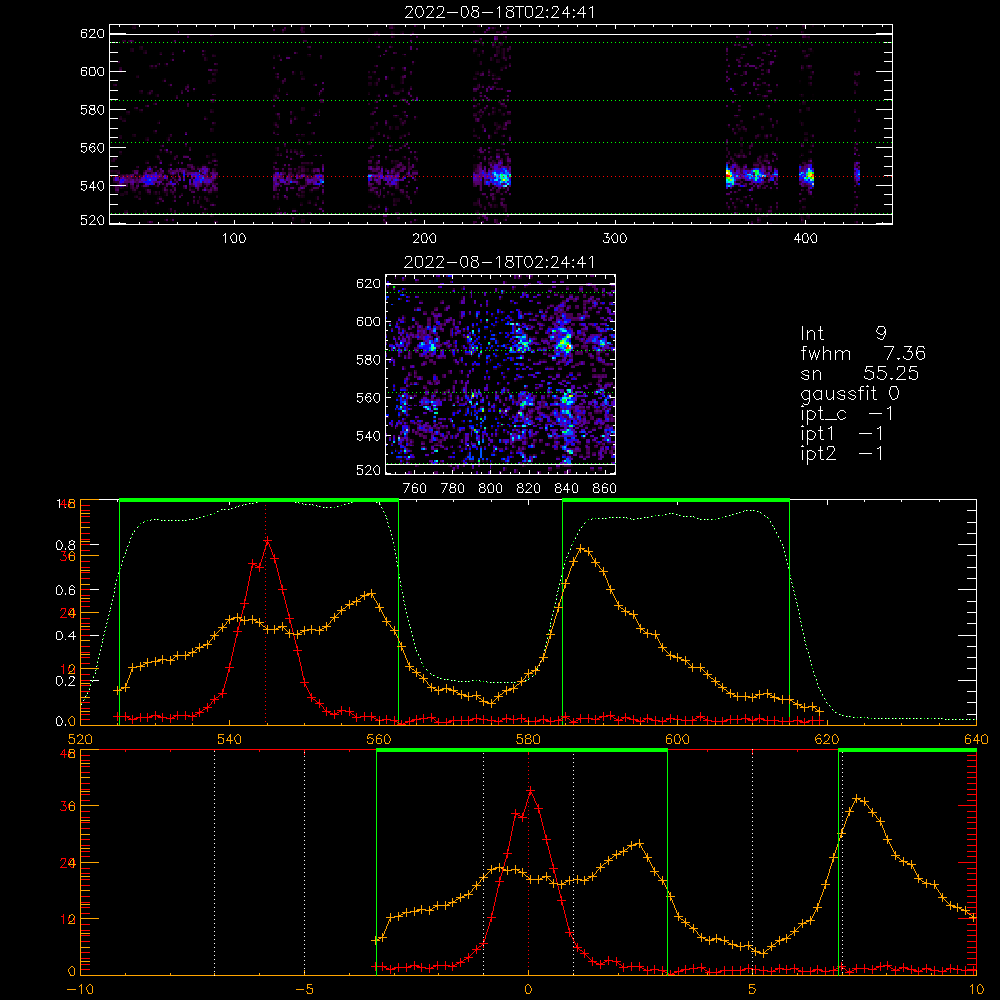Image resolution: width=1000 pixels, height=1000 pixels.
Task: Click x-axis label 100 on top spectrogram
Action: [x=234, y=239]
